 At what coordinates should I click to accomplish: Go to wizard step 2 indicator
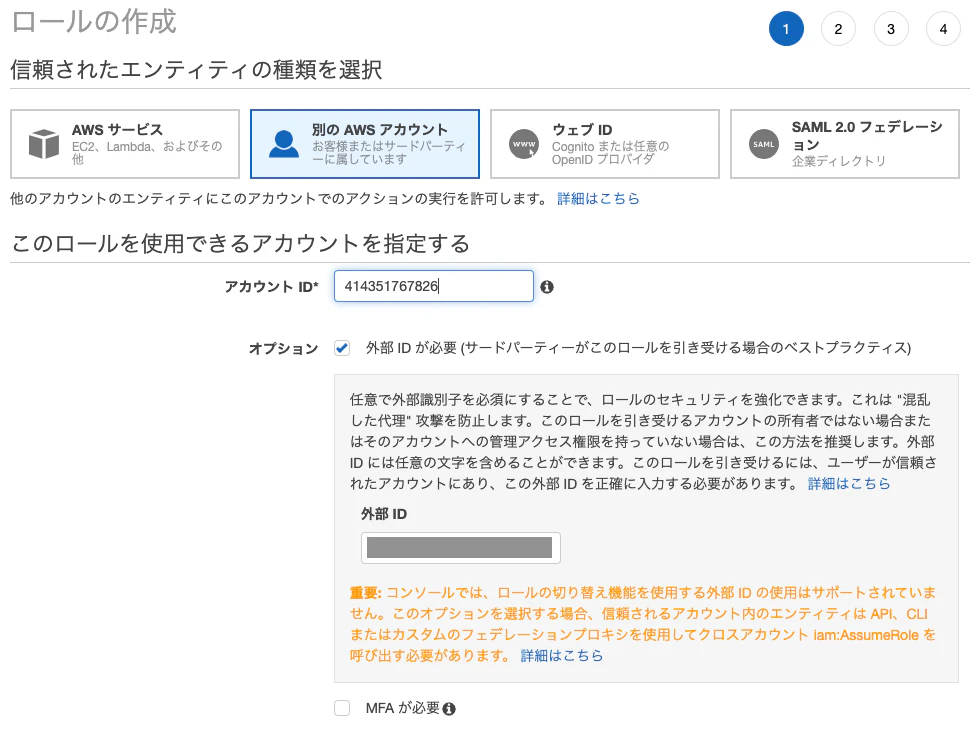point(839,29)
